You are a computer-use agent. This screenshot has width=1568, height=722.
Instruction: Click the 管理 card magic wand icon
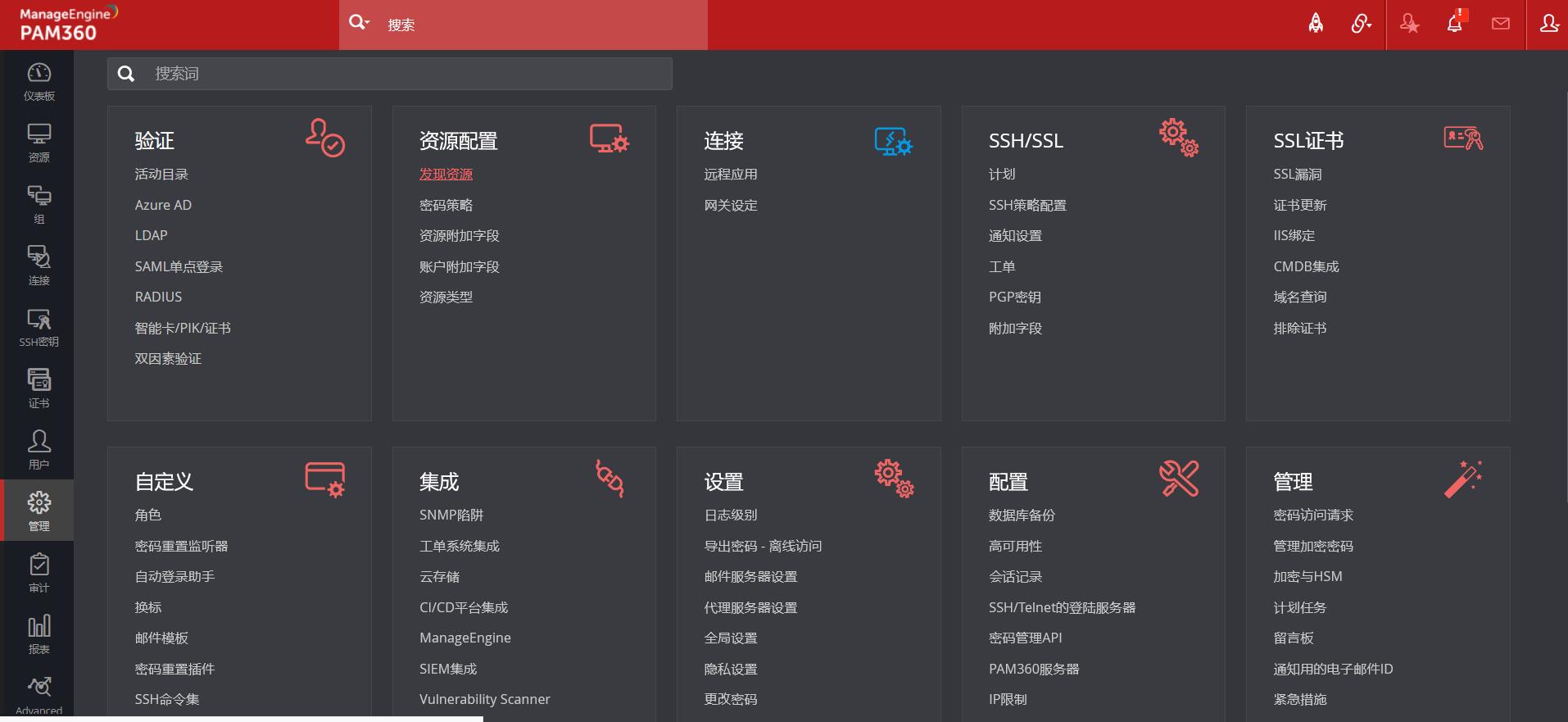pos(1463,479)
